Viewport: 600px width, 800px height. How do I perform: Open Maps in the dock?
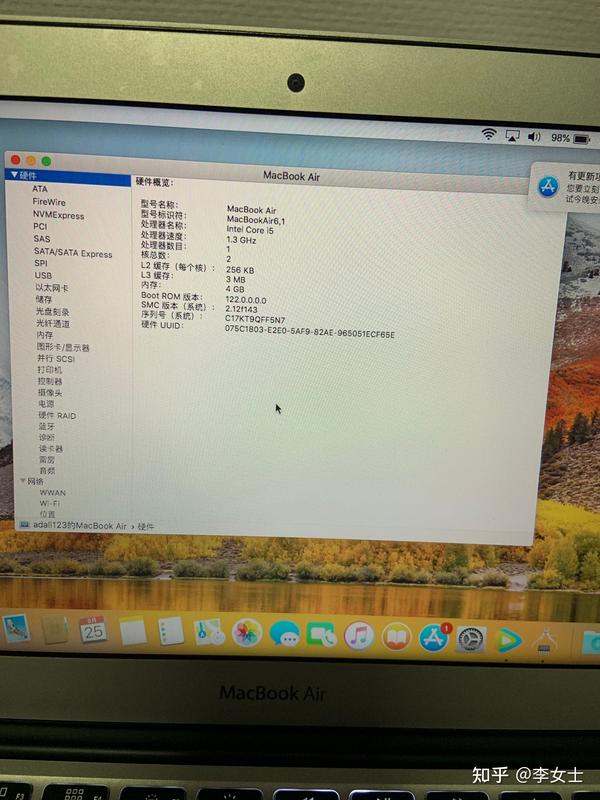click(209, 633)
